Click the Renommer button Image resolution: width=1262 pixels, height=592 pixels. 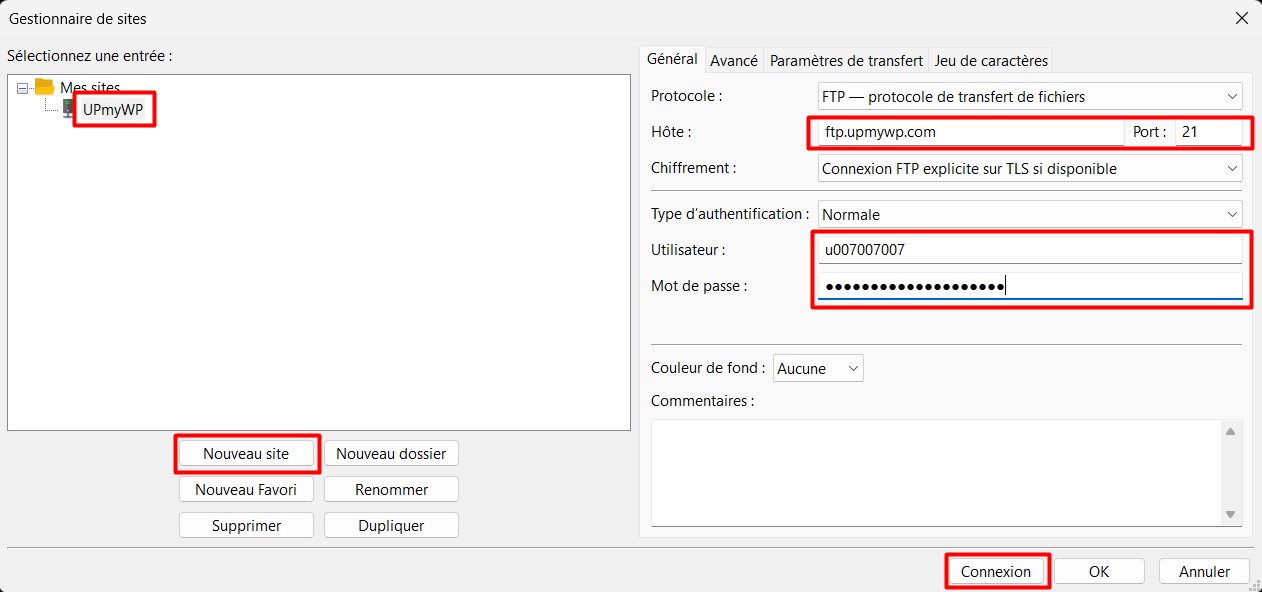(391, 489)
